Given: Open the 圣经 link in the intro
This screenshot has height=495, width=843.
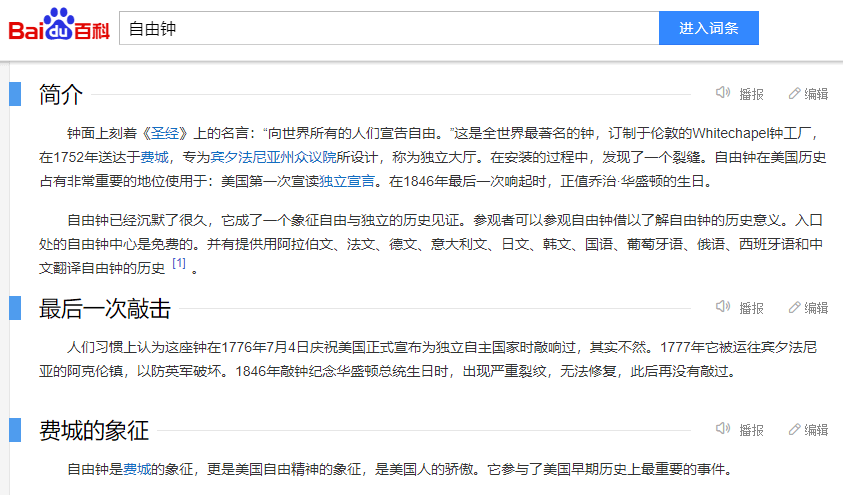Looking at the screenshot, I should [165, 133].
